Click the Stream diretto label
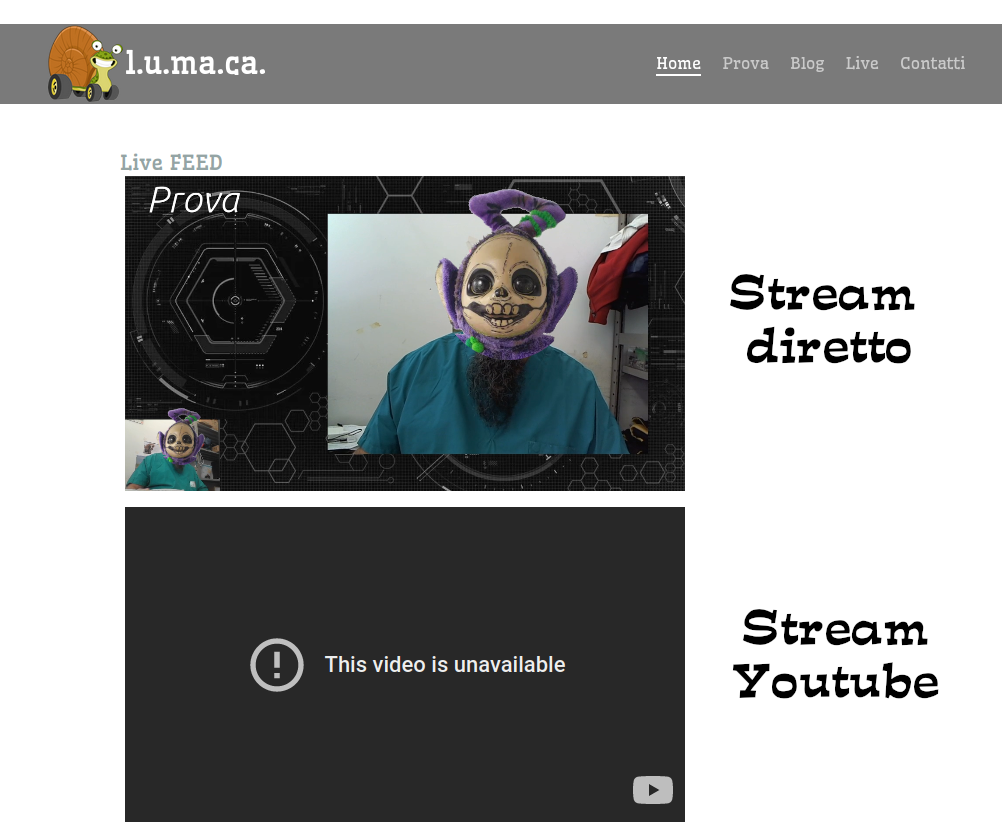1002x836 pixels. (x=823, y=319)
